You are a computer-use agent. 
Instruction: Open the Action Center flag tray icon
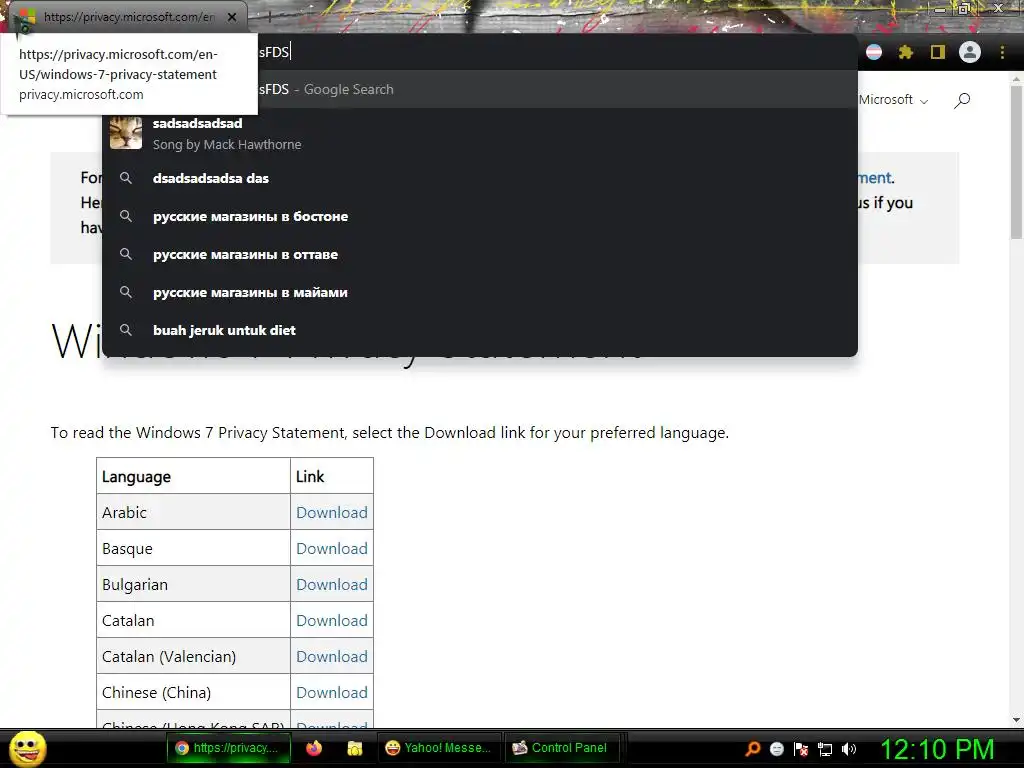[x=801, y=749]
